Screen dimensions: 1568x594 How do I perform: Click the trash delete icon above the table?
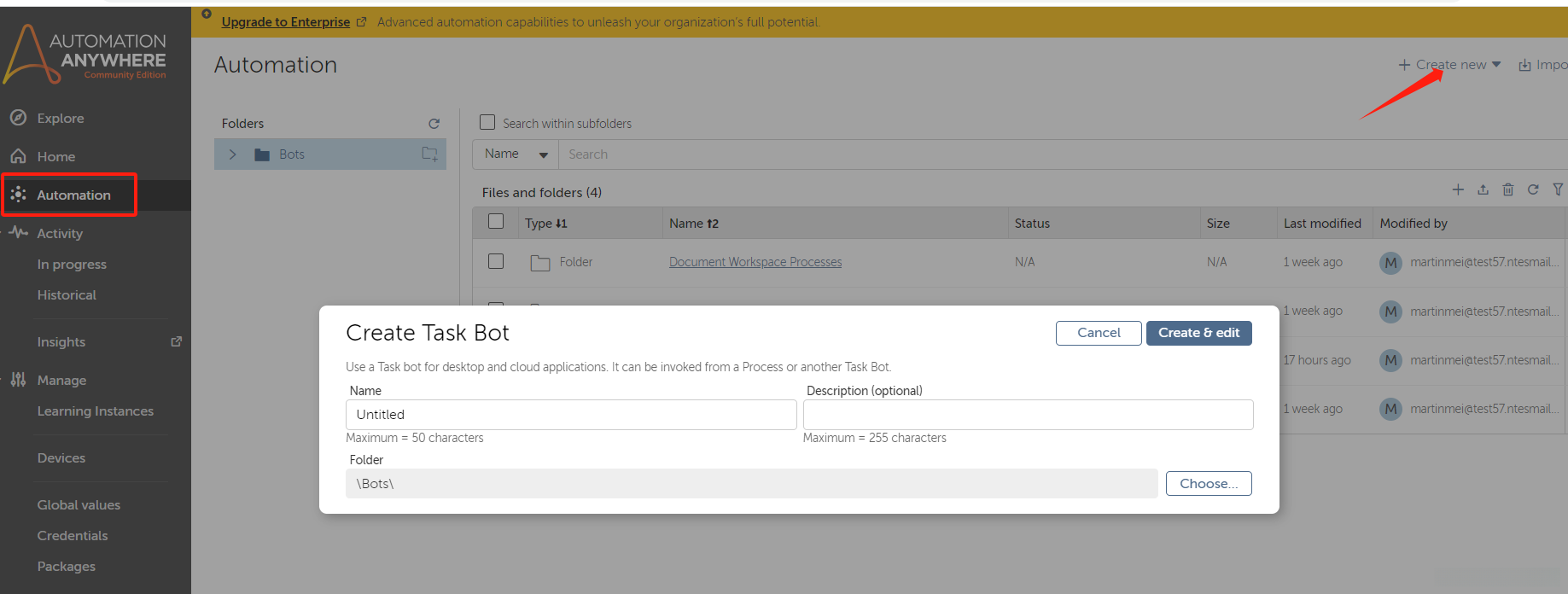(1508, 189)
